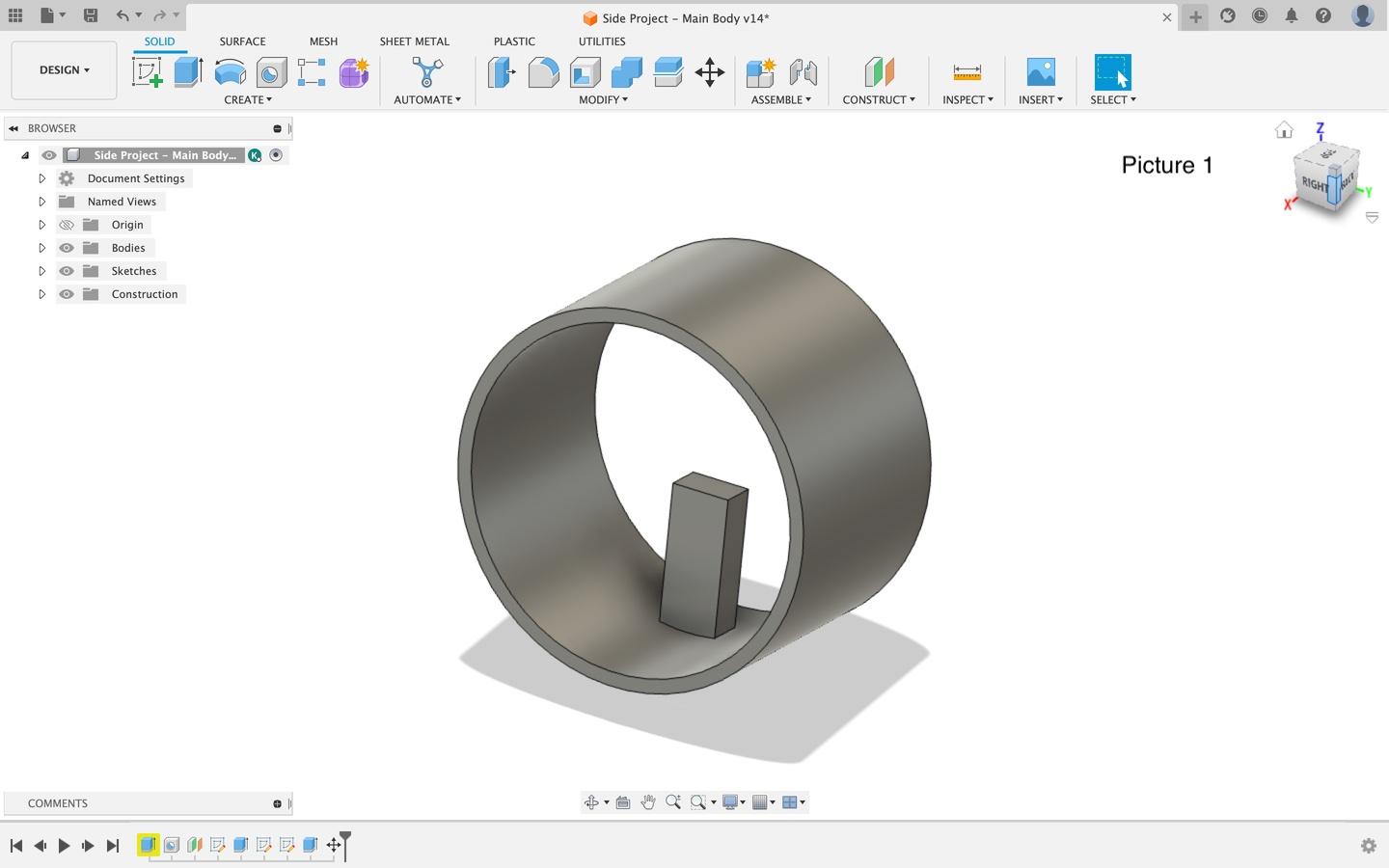This screenshot has width=1389, height=868.
Task: Open the SHEET METAL tab
Action: pos(414,41)
